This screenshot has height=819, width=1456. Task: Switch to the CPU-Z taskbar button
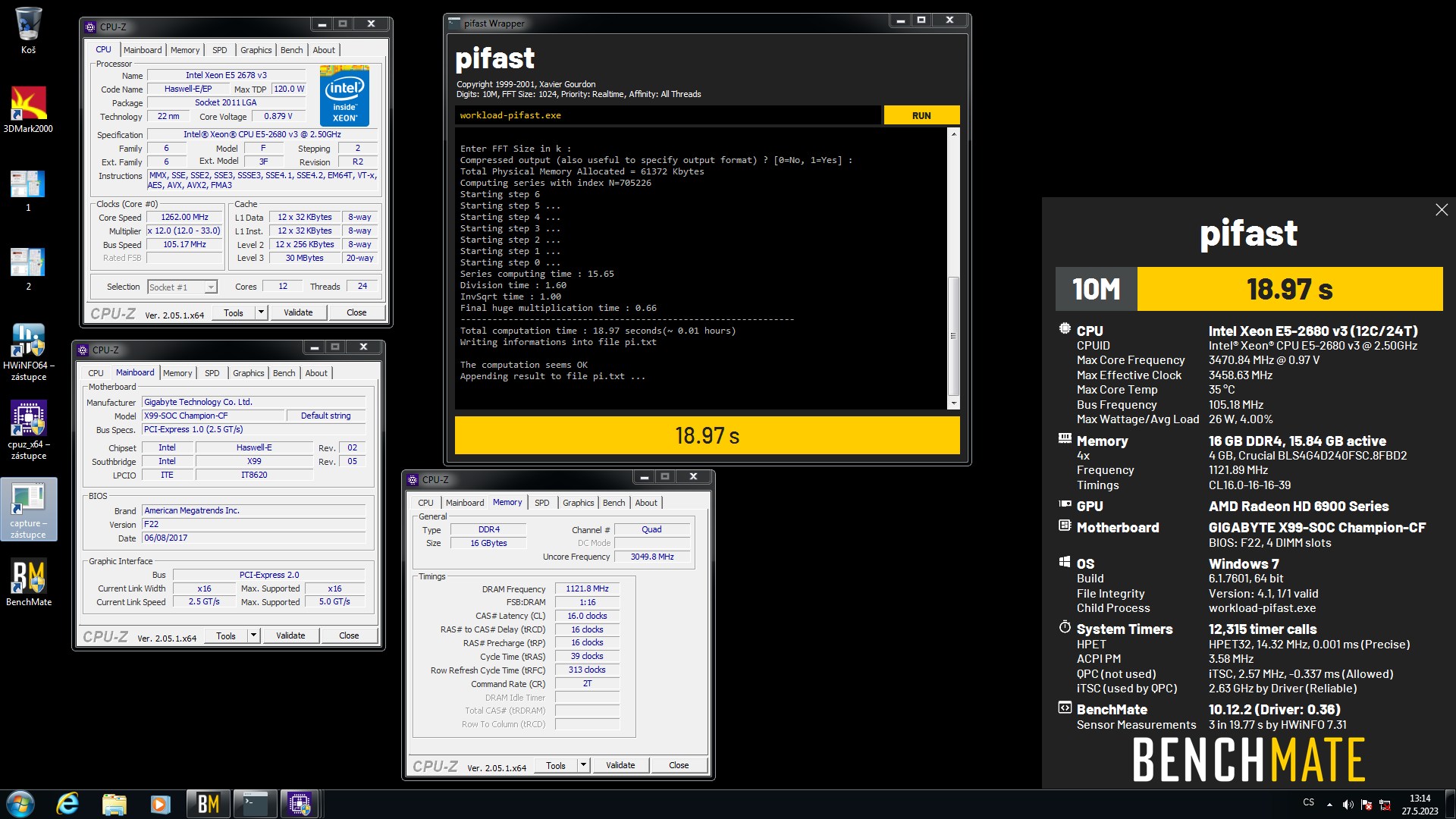[300, 804]
